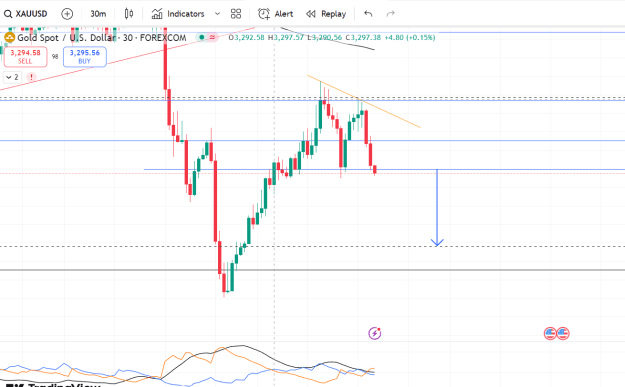This screenshot has width=625, height=387.
Task: Select the orange descending trendline
Action: pyautogui.click(x=364, y=102)
